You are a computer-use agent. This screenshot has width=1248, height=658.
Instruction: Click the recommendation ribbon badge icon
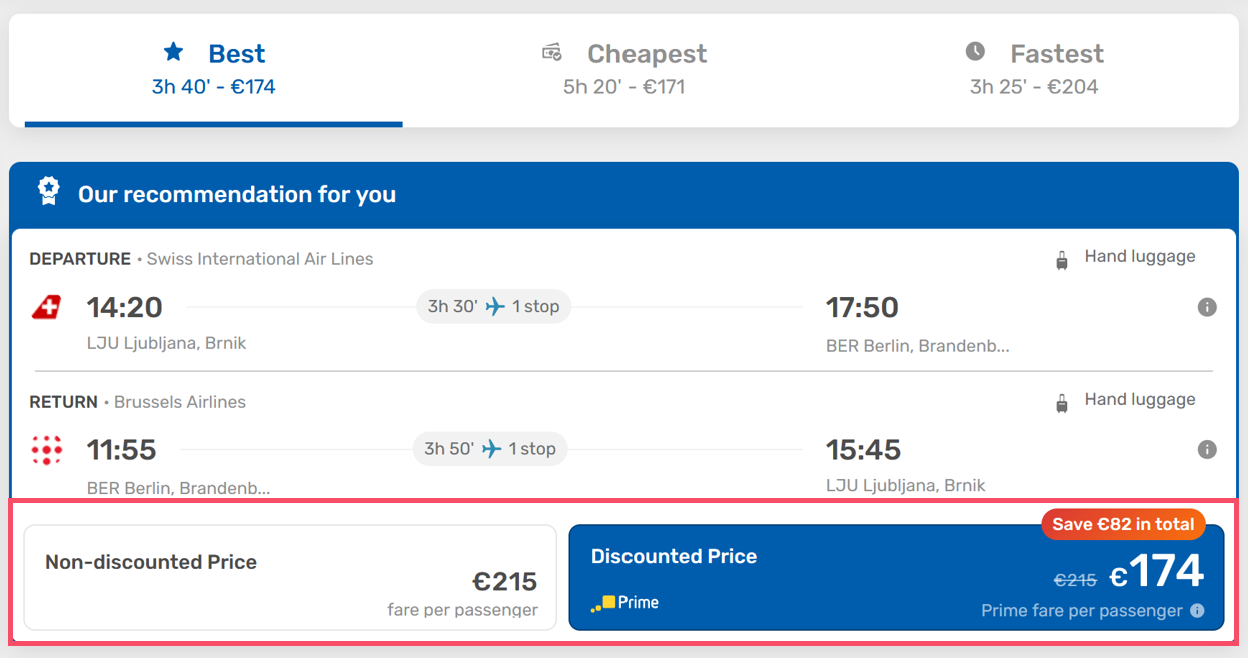[48, 191]
